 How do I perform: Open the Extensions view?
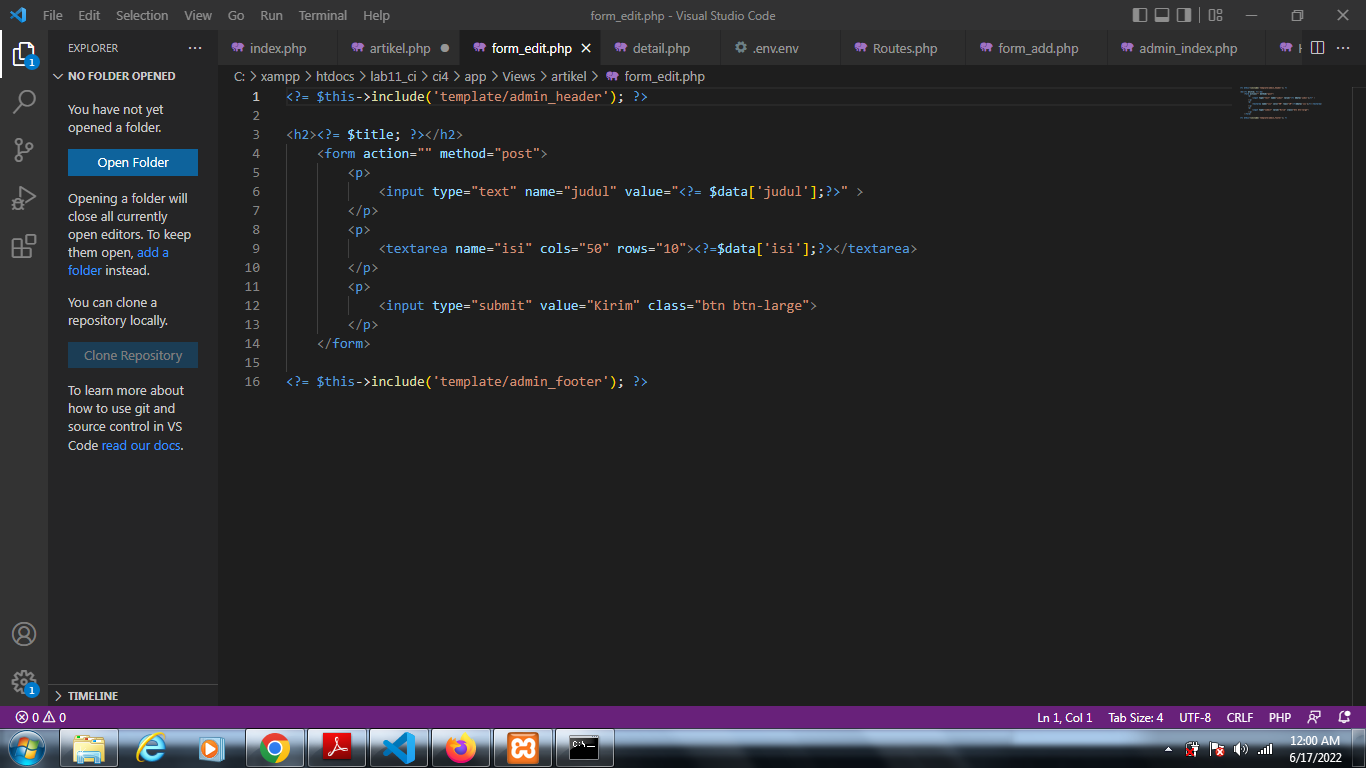24,244
